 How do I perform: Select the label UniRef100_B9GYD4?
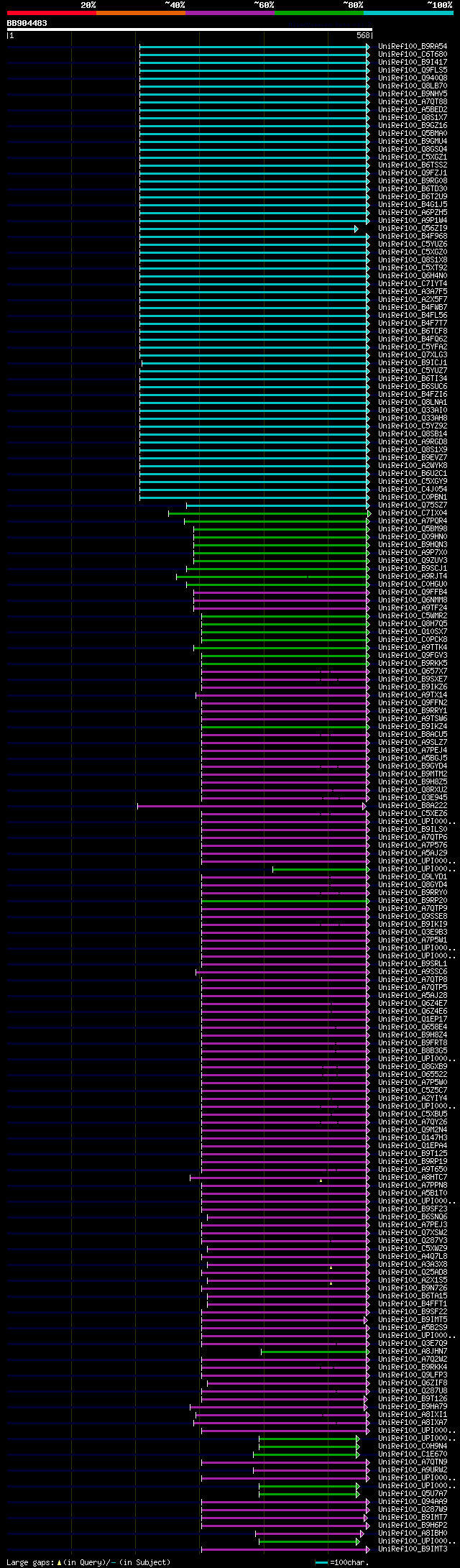pyautogui.click(x=413, y=766)
